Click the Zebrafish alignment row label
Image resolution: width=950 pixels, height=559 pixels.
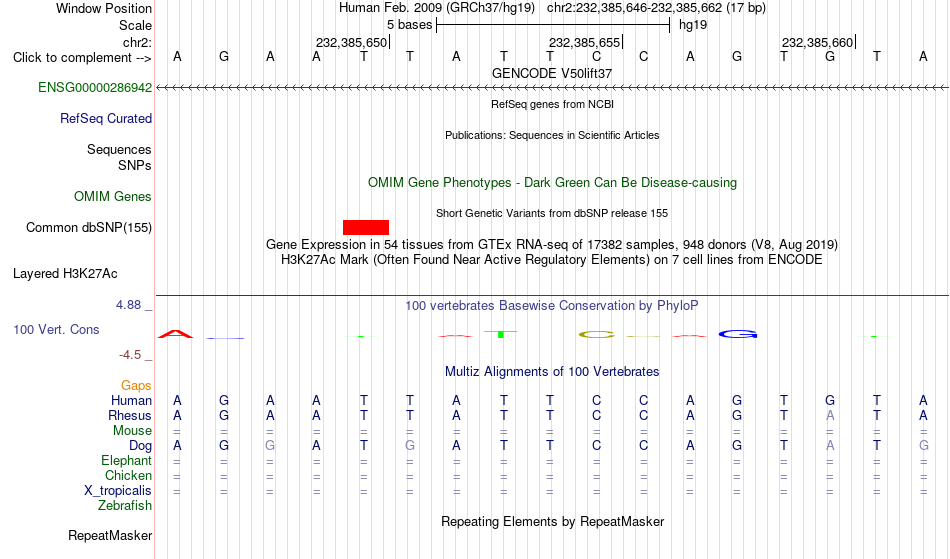pos(125,505)
